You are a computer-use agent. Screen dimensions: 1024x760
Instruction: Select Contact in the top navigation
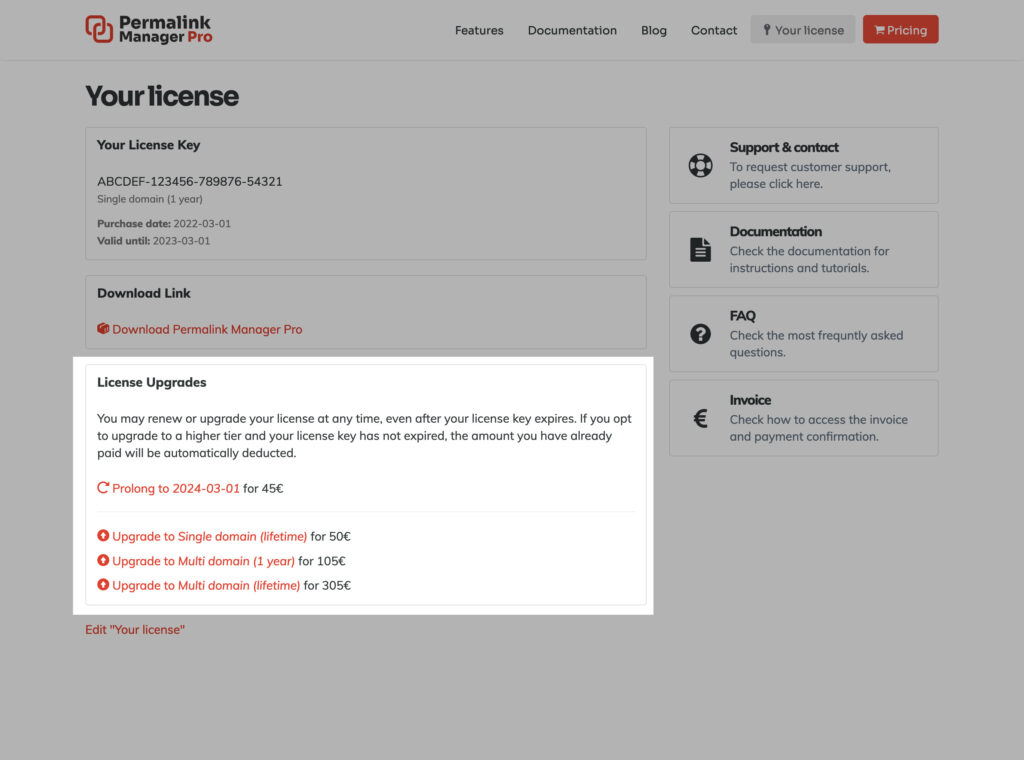714,30
